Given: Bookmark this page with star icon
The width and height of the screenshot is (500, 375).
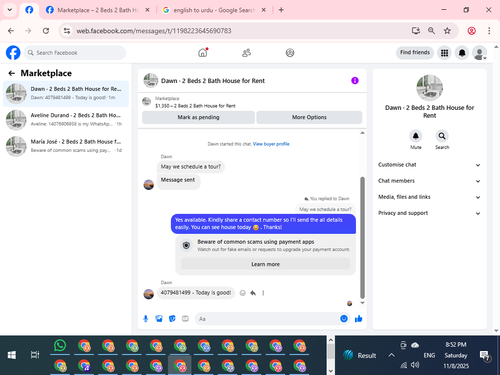Looking at the screenshot, I should pos(447,31).
